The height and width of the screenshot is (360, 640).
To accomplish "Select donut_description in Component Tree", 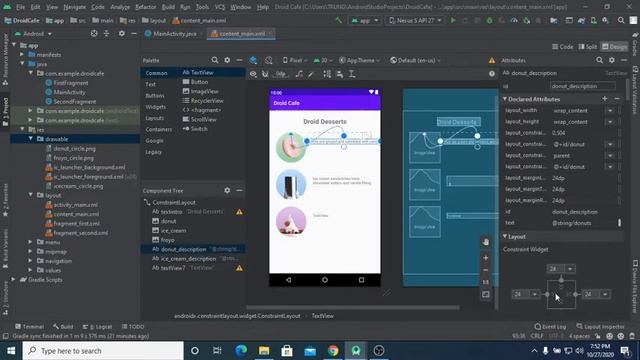I will [193, 249].
